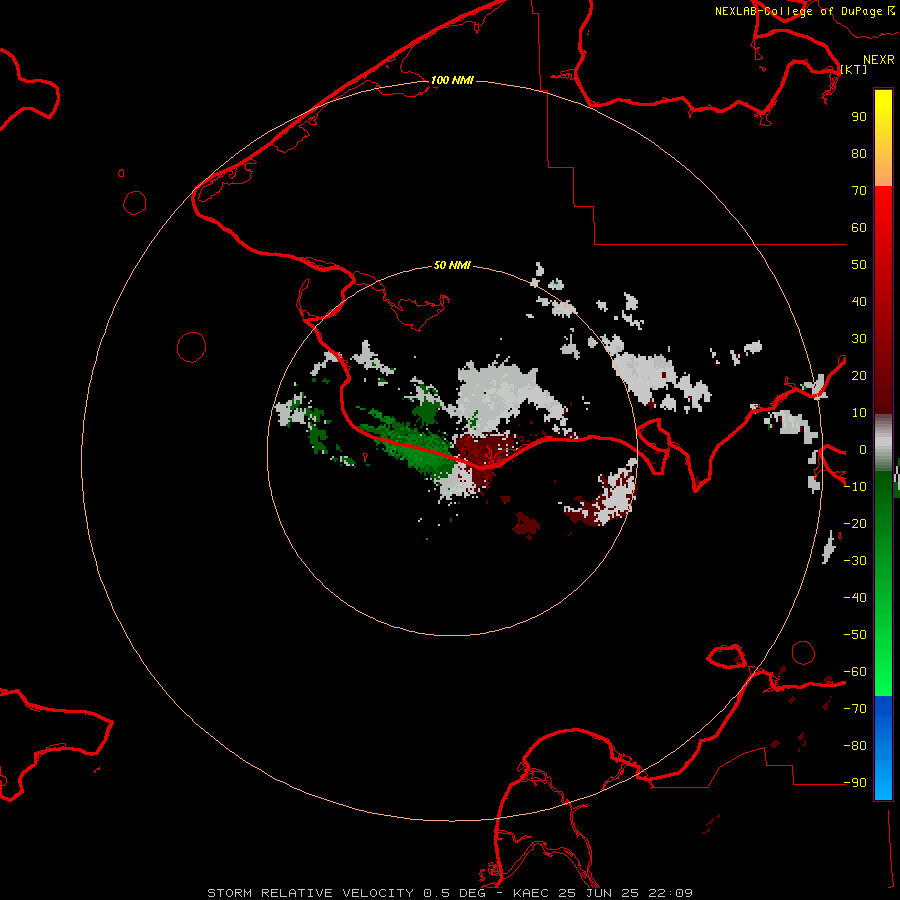Image resolution: width=900 pixels, height=900 pixels.
Task: Click the 80 value on velocity scale
Action: click(x=859, y=153)
